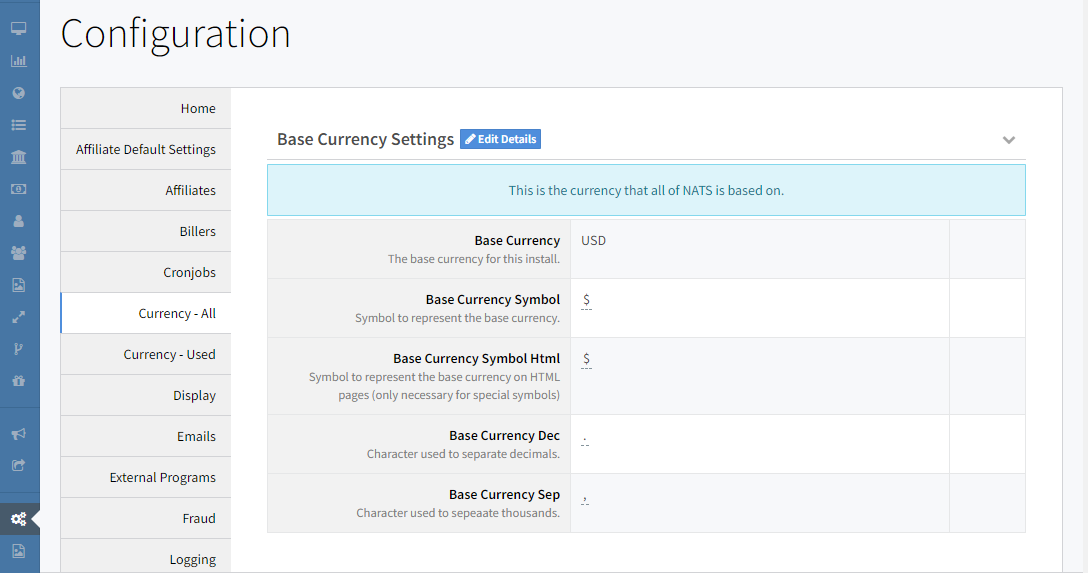Collapse the Base Currency Settings section chevron

pos(1009,140)
